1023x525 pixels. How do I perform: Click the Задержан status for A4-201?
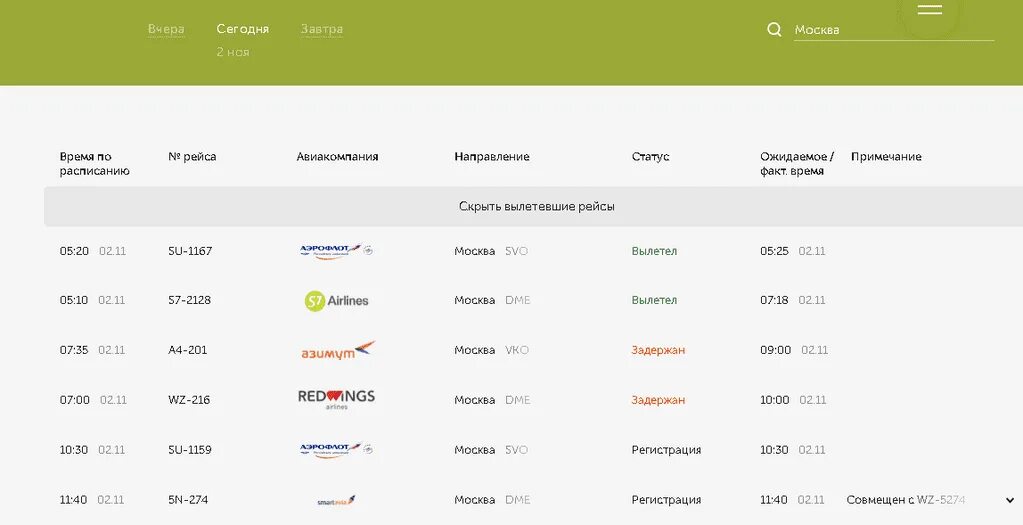pyautogui.click(x=658, y=350)
